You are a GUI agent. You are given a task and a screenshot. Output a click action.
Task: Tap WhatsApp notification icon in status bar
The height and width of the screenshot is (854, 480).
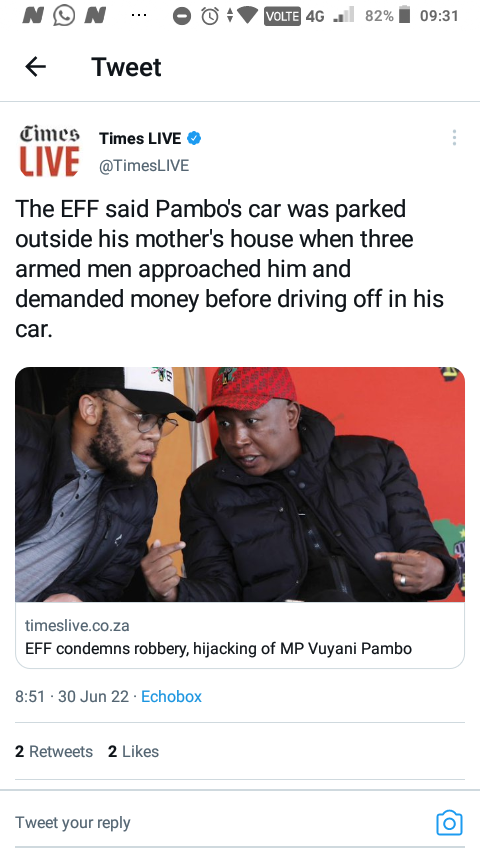click(64, 16)
